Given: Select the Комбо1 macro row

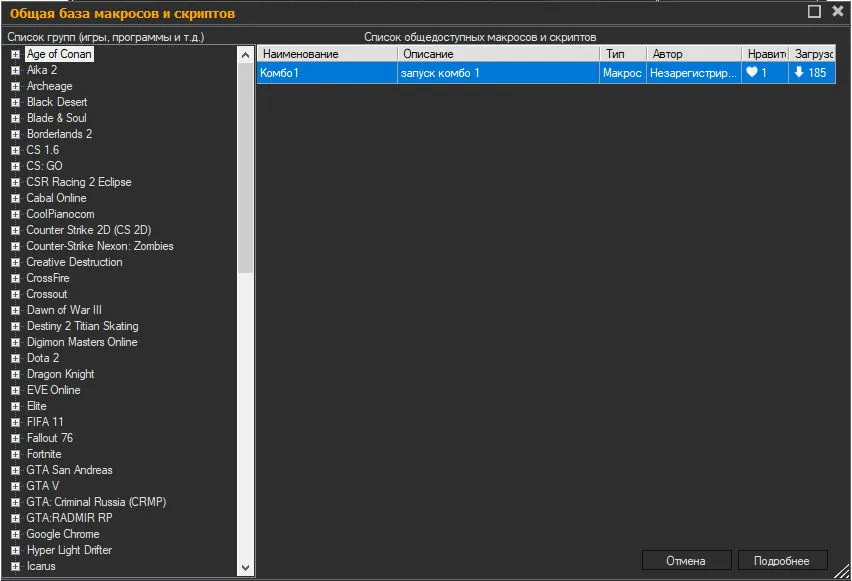Looking at the screenshot, I should click(x=546, y=72).
